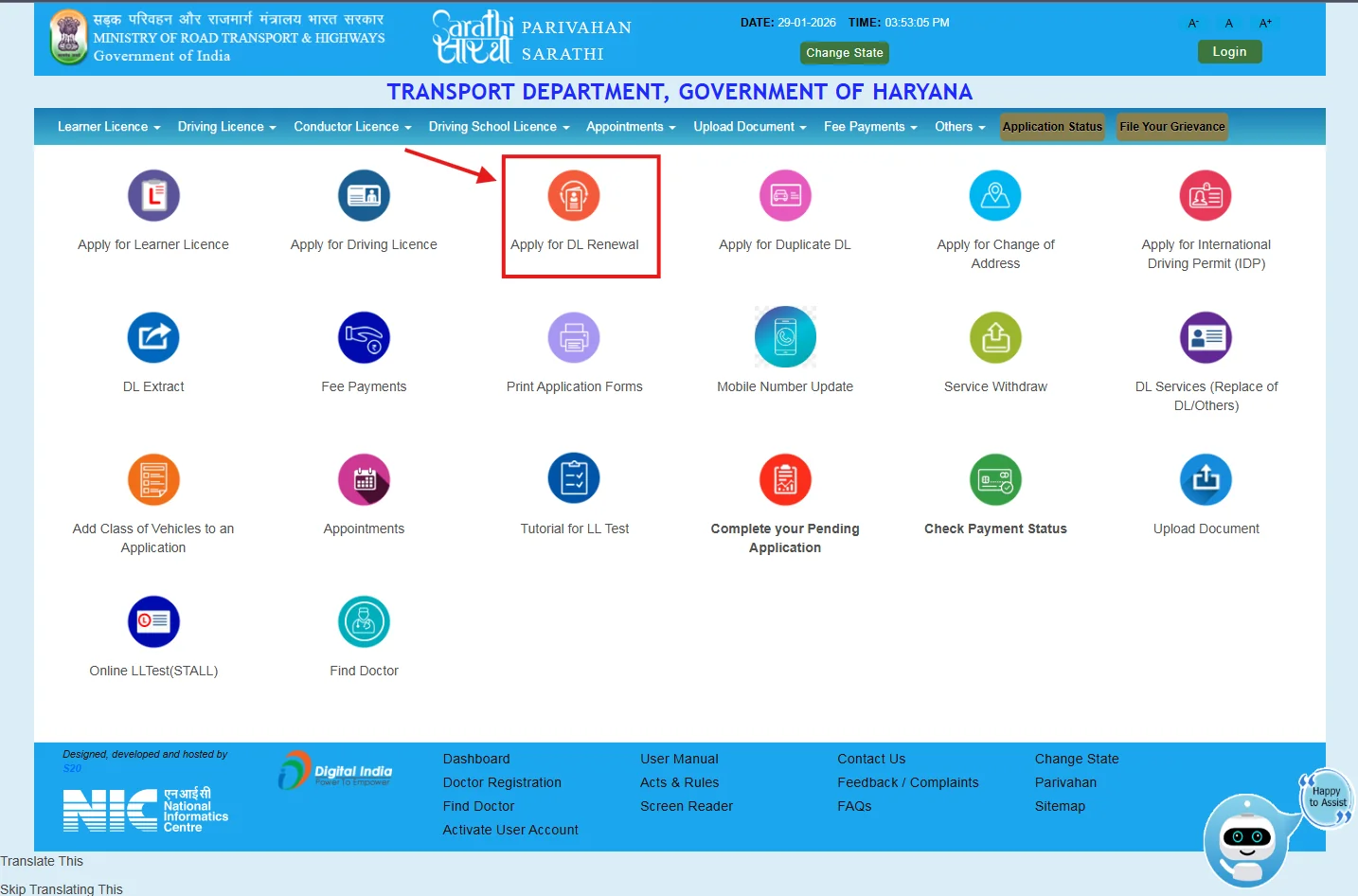Open the Fee Payments dropdown menu
This screenshot has height=896, width=1358.
click(x=869, y=126)
